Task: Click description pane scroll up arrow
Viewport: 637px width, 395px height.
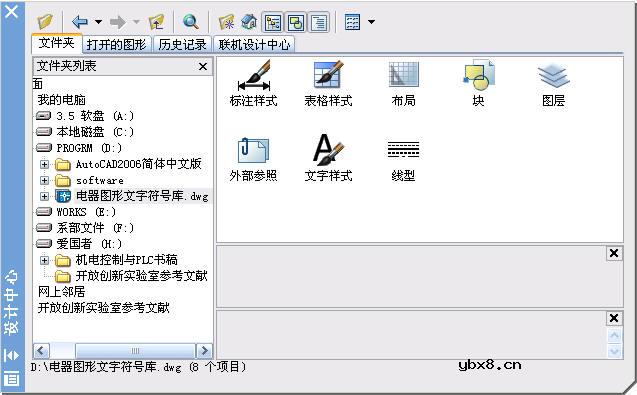Action: (614, 336)
